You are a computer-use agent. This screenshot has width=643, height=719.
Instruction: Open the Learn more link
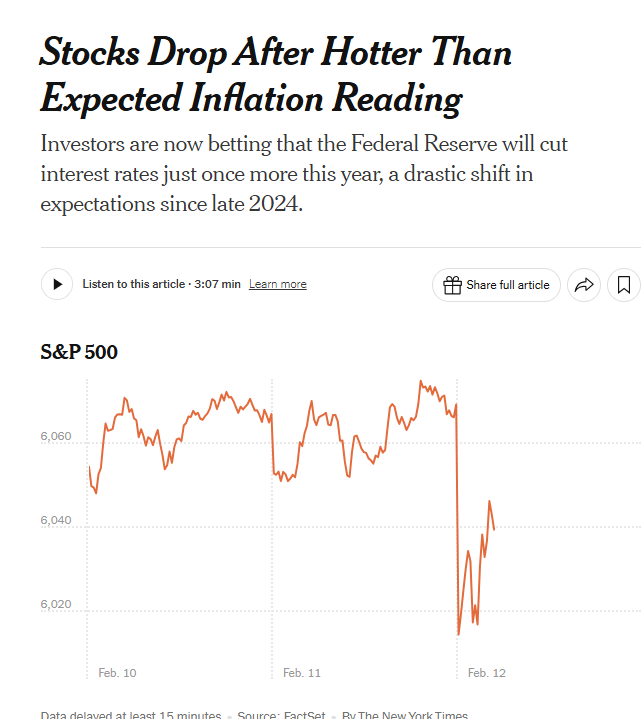277,285
